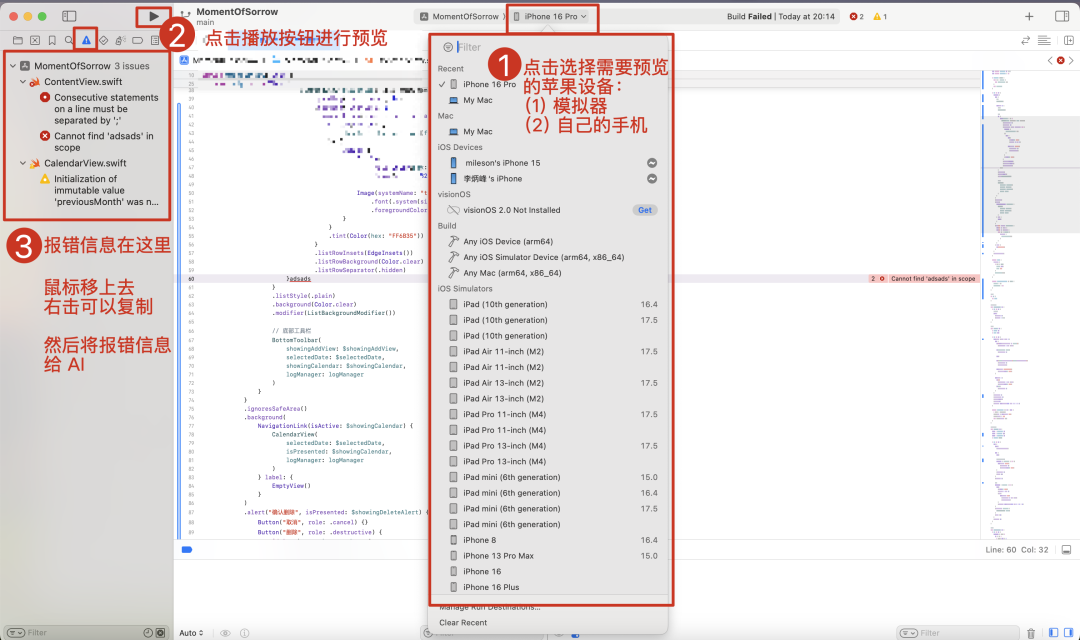Click Clear Recent

463,623
